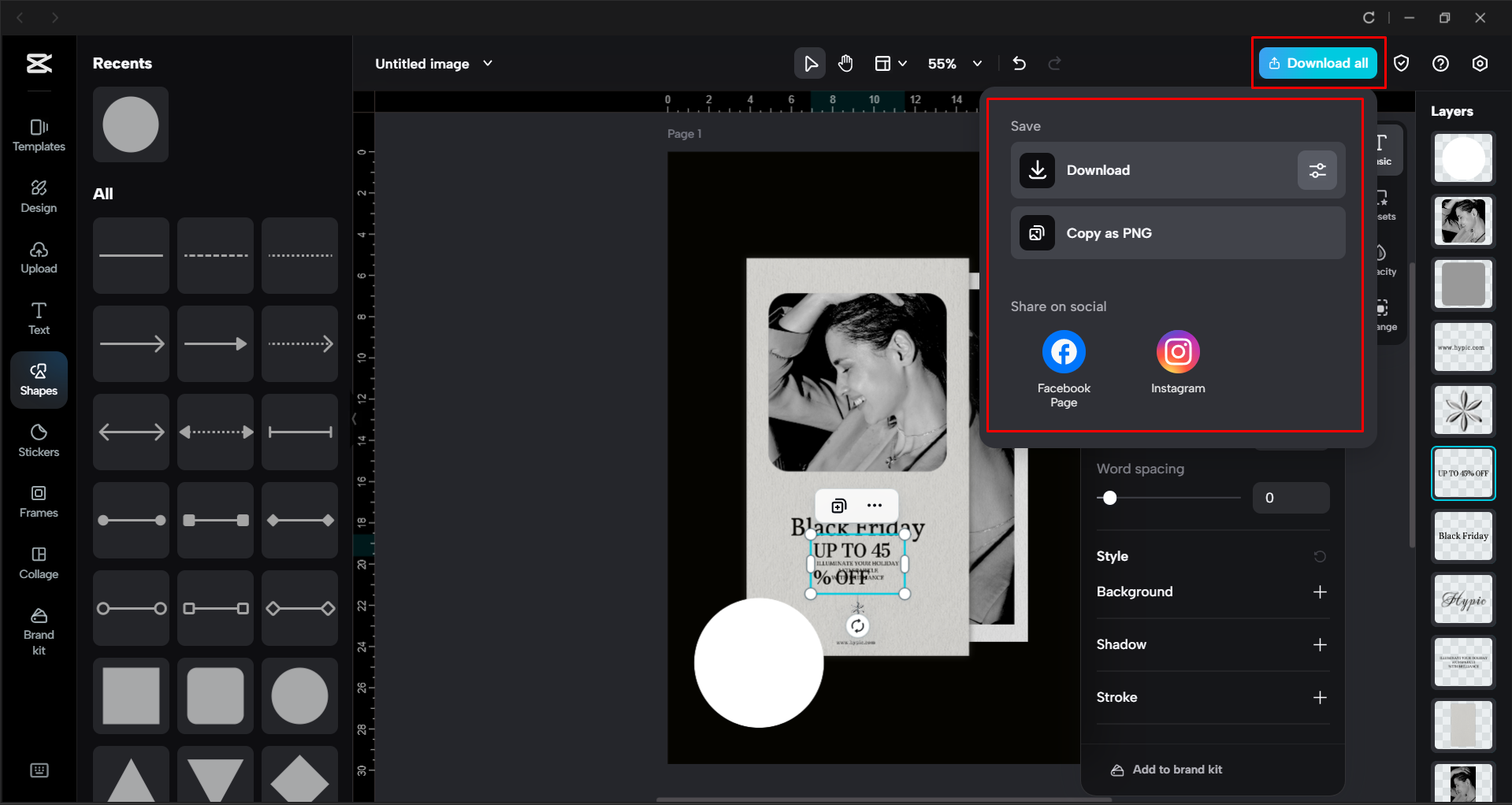Select the hand pan tool
Screen dimensions: 1512x805
point(845,63)
